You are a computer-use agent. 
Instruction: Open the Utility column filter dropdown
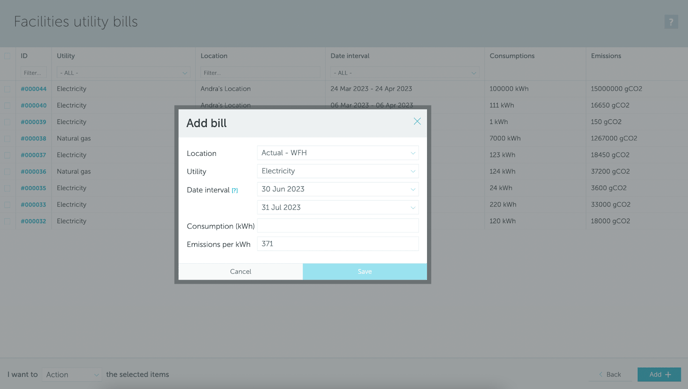(123, 73)
